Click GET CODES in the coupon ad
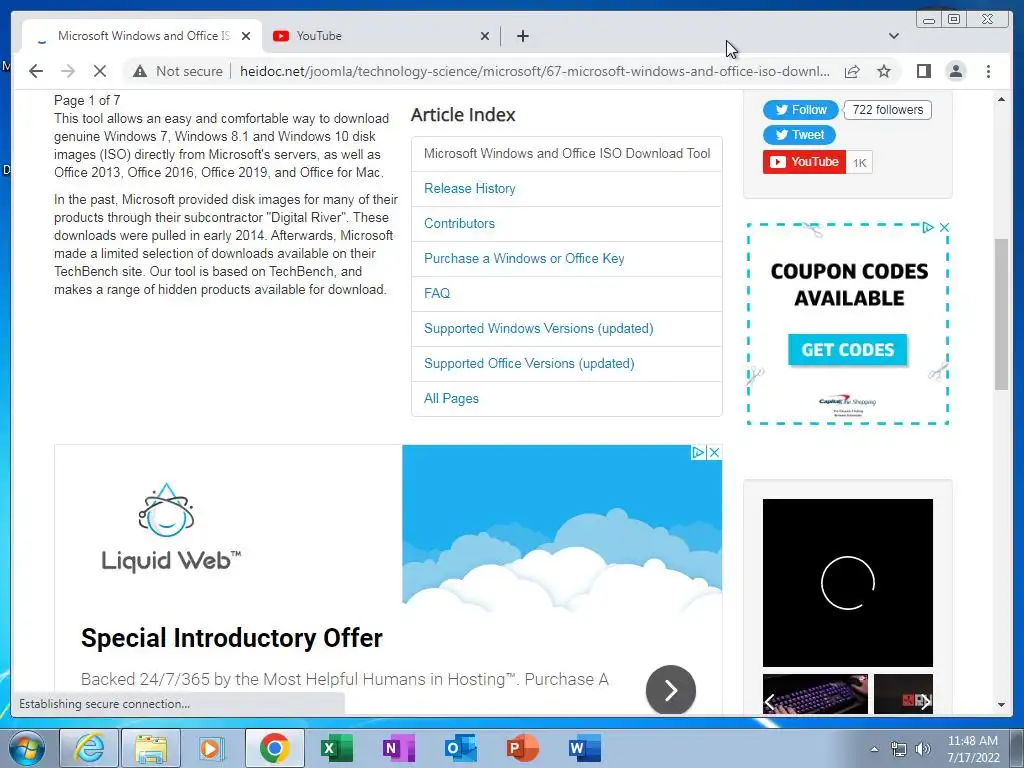This screenshot has width=1024, height=768. 848,350
